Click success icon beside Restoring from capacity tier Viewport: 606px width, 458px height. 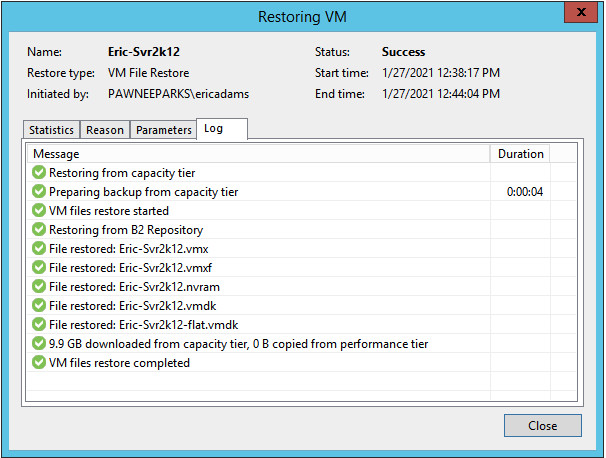pyautogui.click(x=39, y=172)
